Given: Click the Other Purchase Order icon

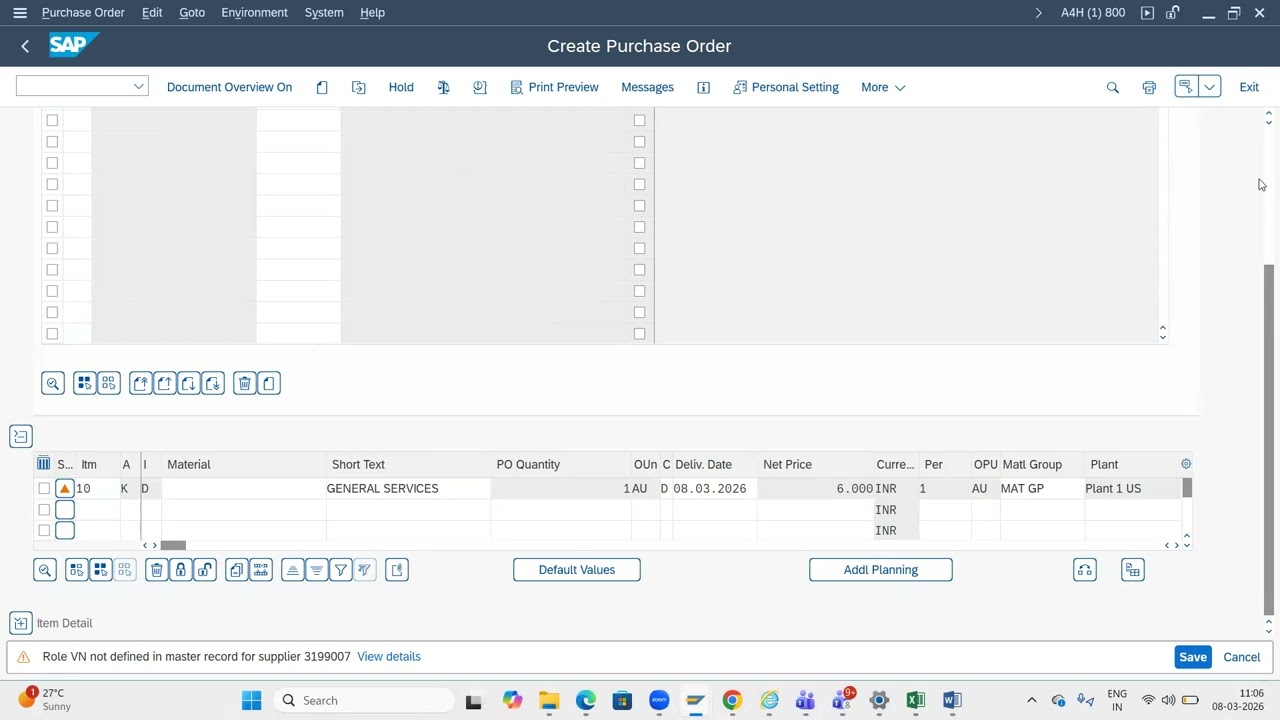Looking at the screenshot, I should coord(359,87).
